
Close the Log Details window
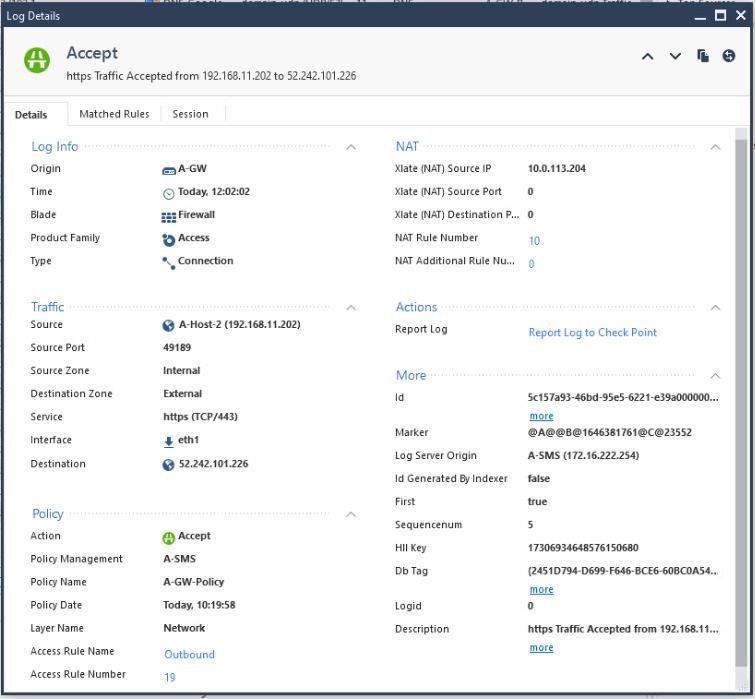[741, 15]
